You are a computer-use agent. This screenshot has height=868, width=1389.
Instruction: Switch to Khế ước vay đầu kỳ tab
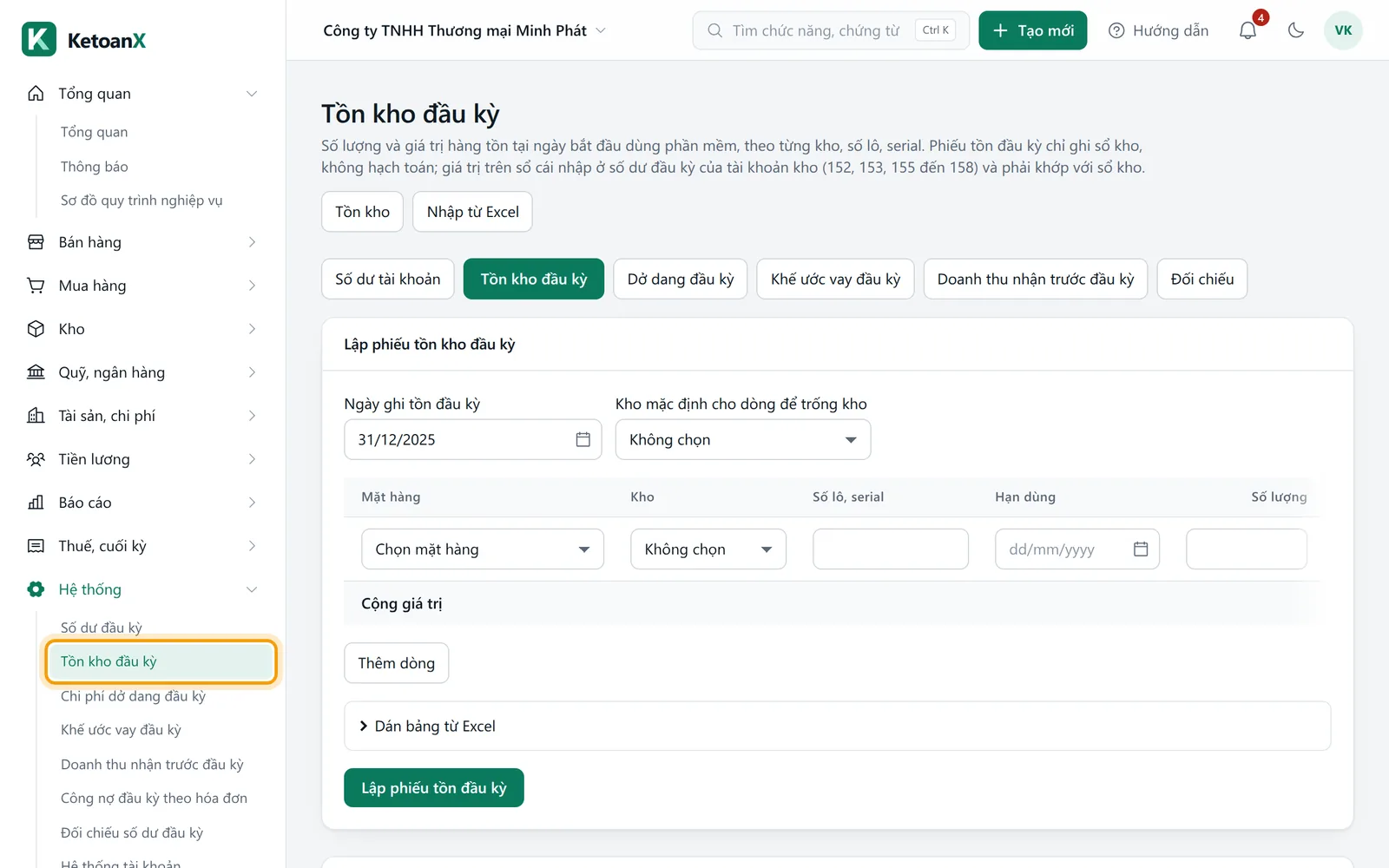point(835,279)
